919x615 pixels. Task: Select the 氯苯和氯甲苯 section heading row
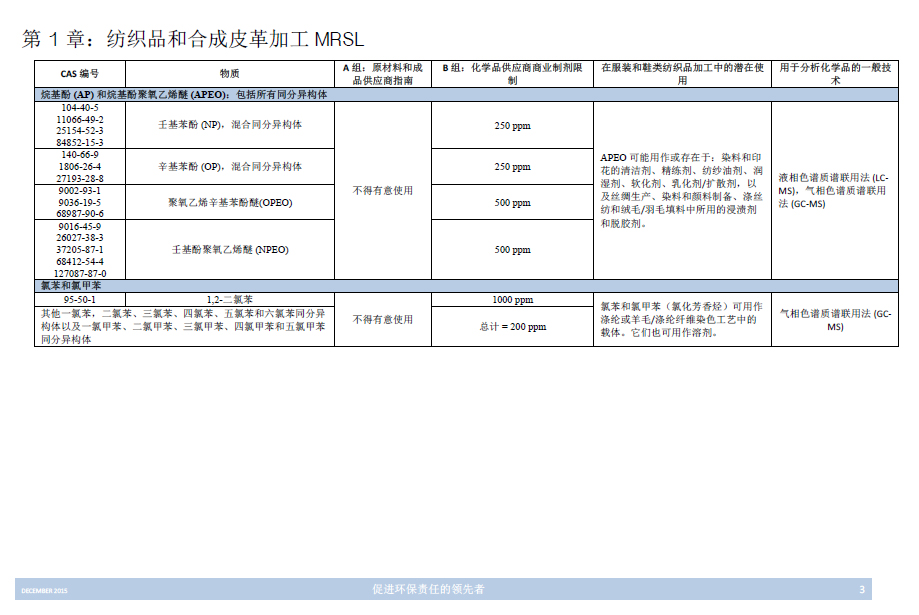[70, 286]
